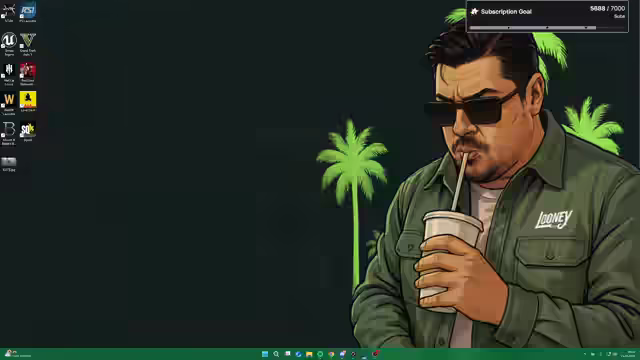Open File Explorer from the taskbar
640x360 pixels.
pos(309,354)
